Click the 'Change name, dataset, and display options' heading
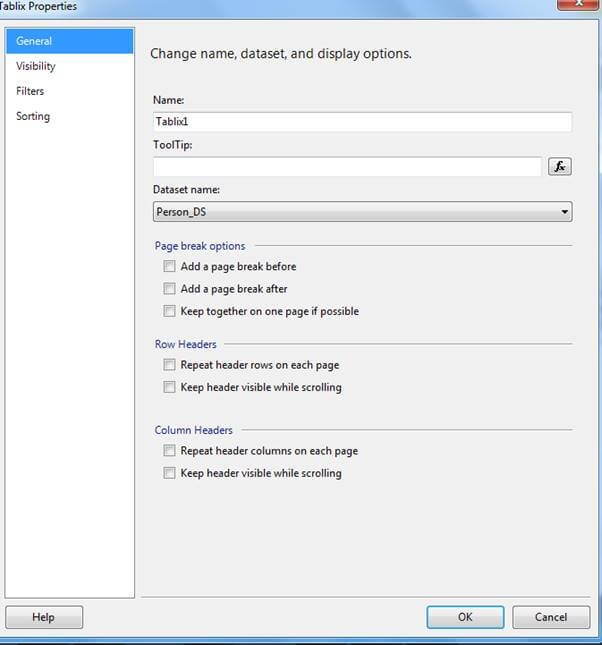602x645 pixels. pos(281,54)
